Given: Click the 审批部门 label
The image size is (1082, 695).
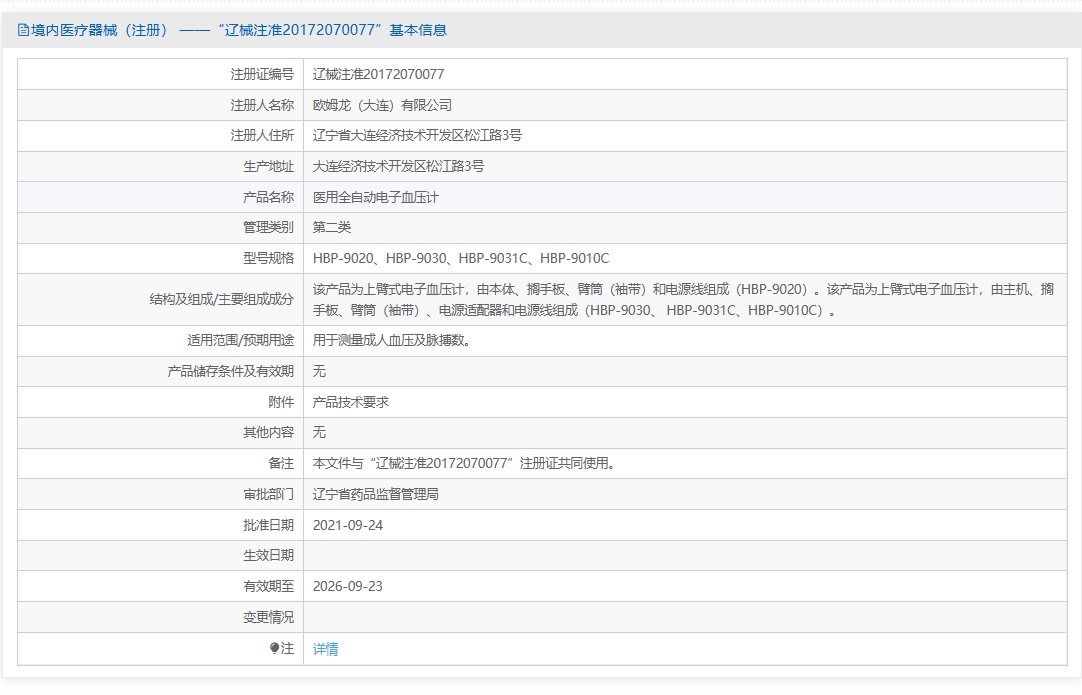Looking at the screenshot, I should point(268,494).
